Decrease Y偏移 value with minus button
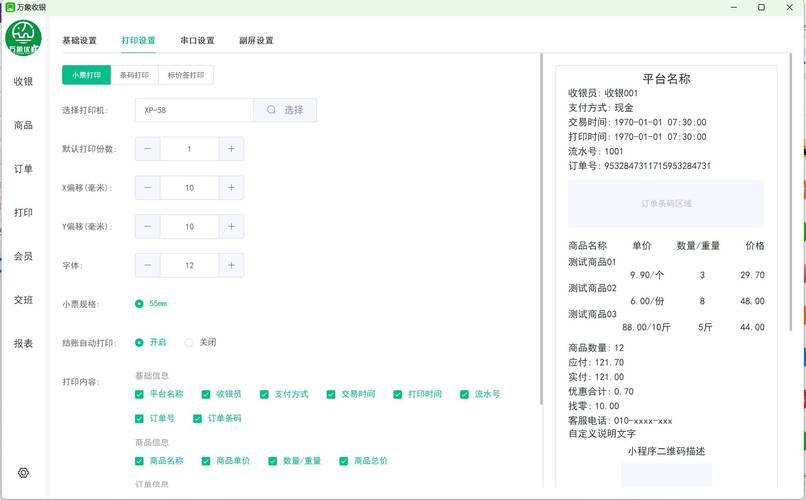The image size is (806, 500). click(148, 227)
